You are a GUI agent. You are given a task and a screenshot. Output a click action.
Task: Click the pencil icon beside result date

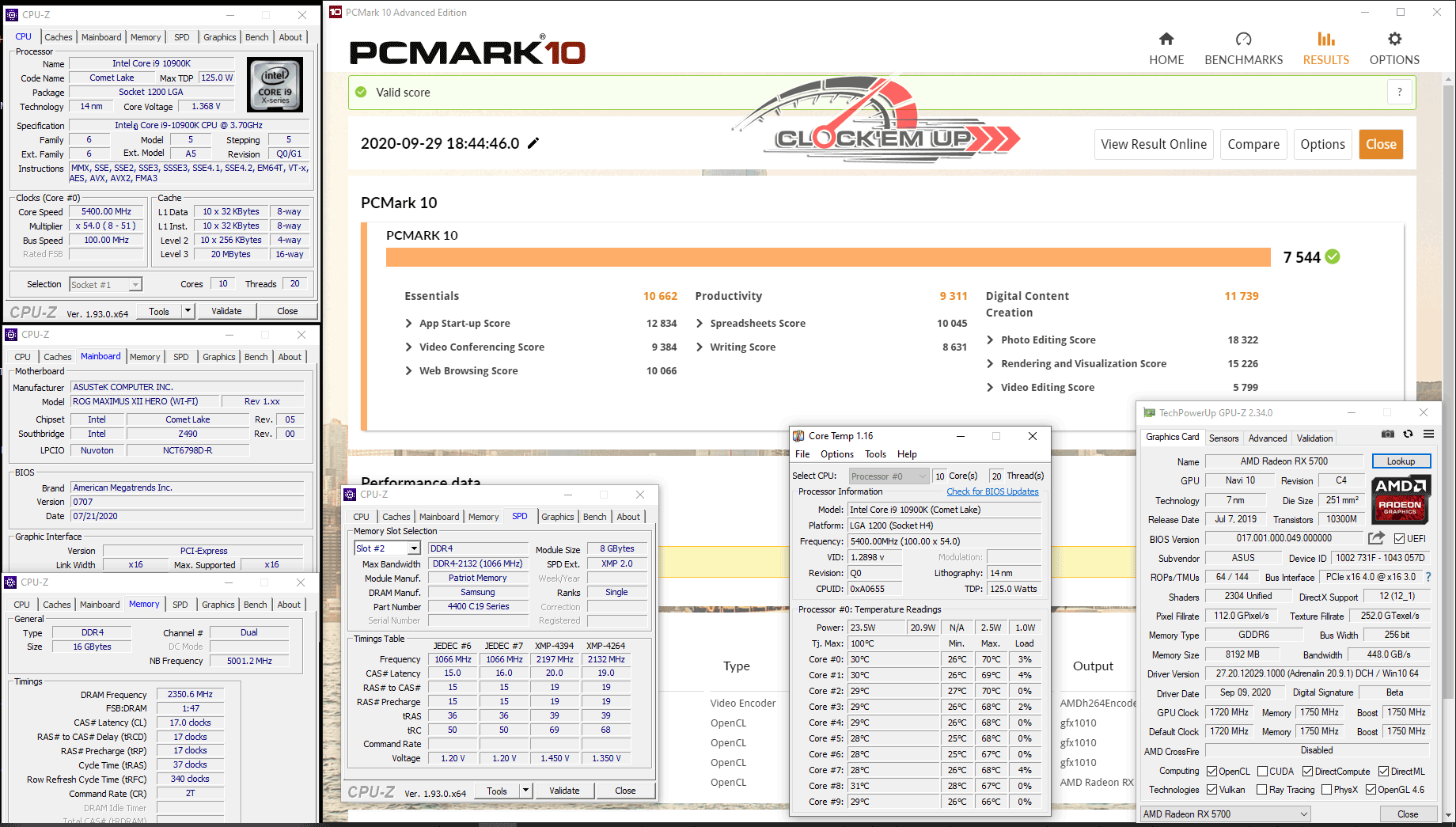tap(533, 143)
